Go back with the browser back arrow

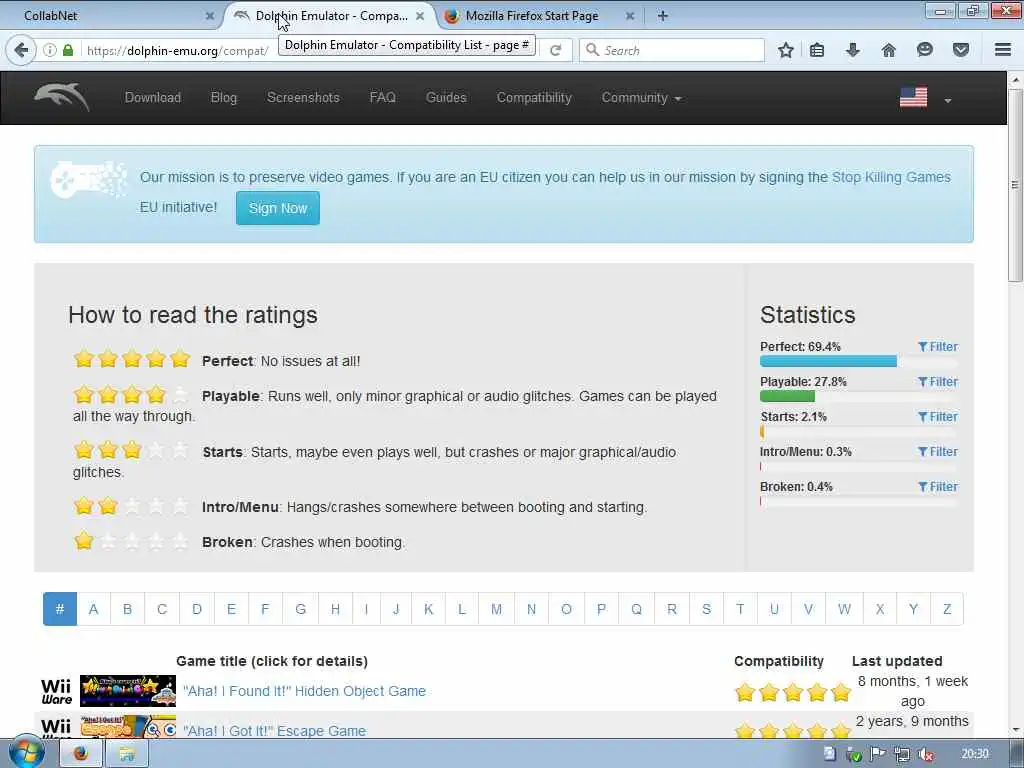point(21,50)
